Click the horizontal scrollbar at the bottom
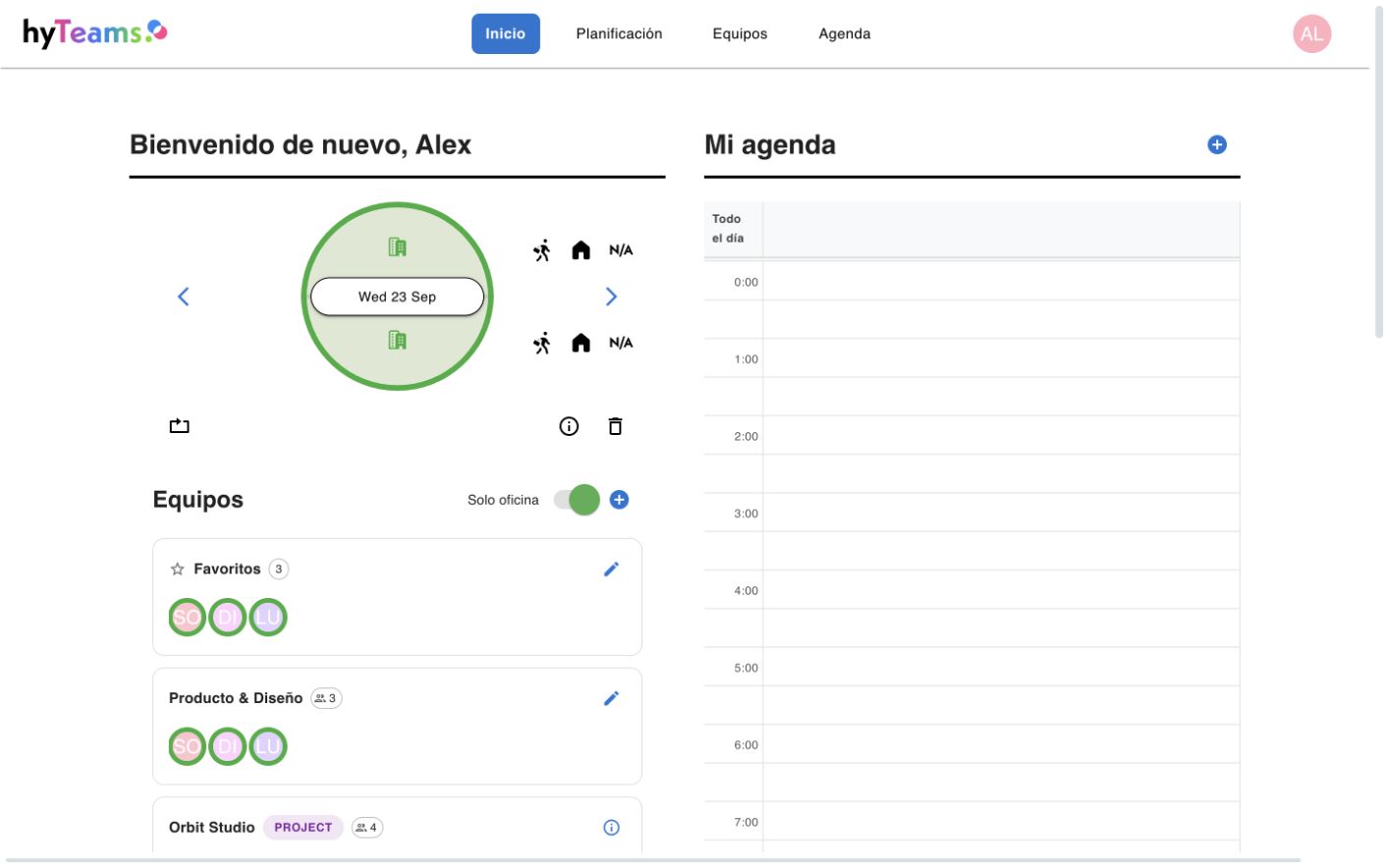 [651, 861]
